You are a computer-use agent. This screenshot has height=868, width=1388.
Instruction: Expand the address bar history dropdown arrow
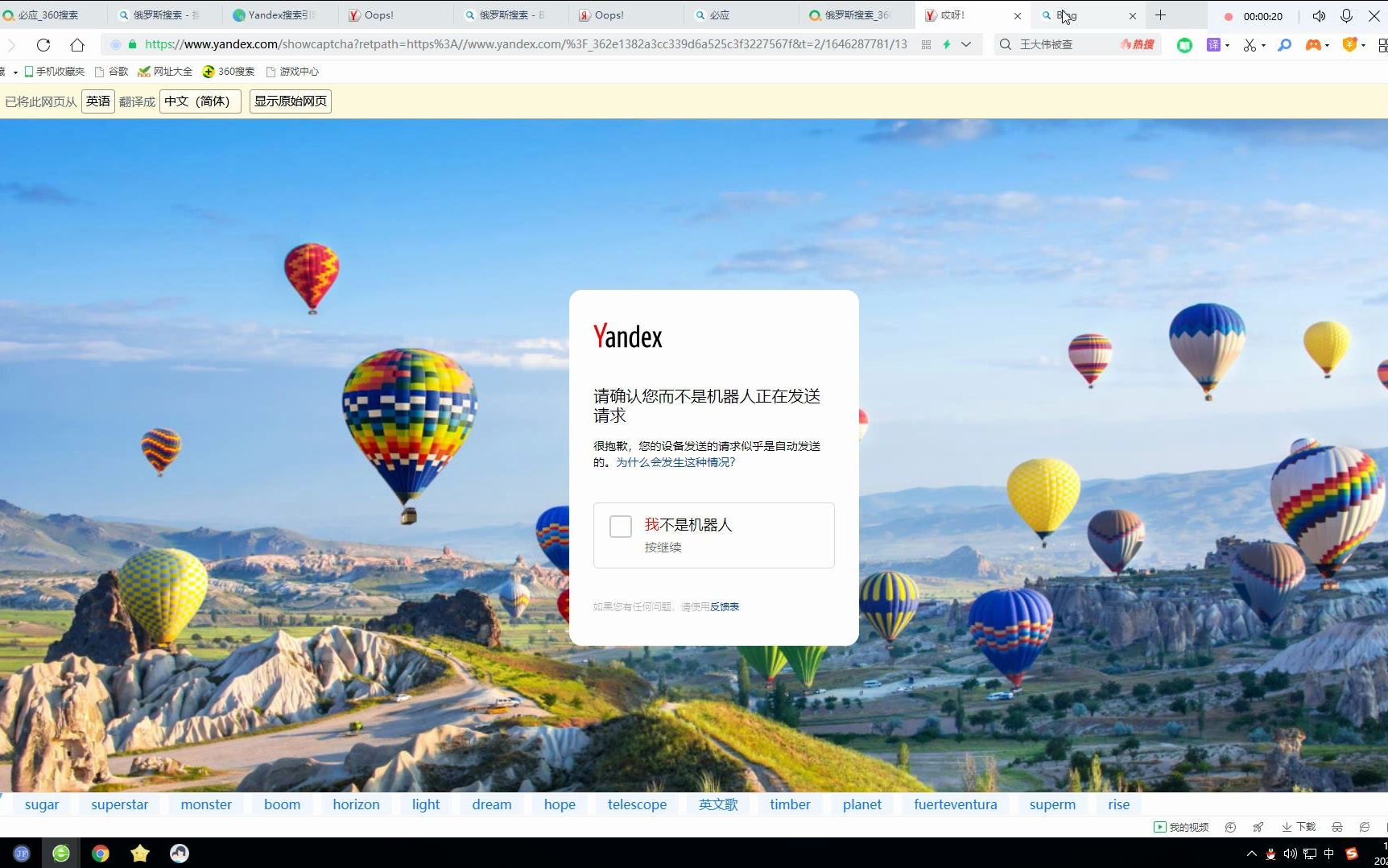click(x=966, y=45)
